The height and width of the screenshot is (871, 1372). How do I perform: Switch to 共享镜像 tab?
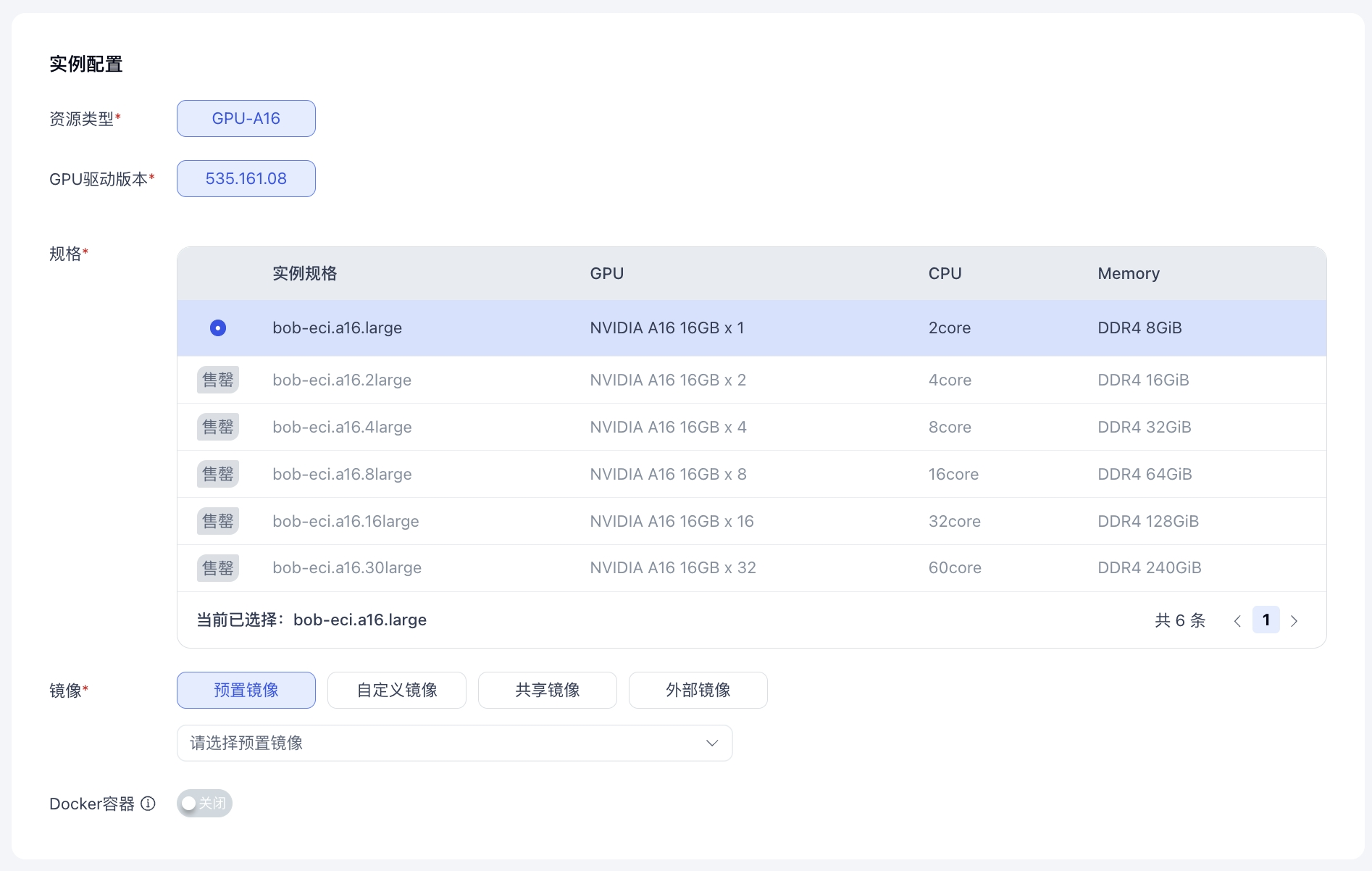548,690
